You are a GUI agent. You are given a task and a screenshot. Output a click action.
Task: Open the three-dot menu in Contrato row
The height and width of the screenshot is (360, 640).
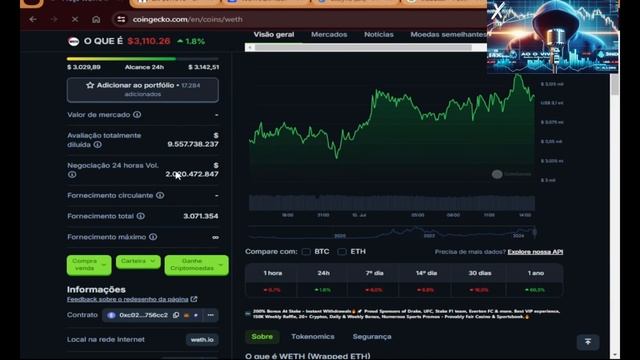point(211,315)
